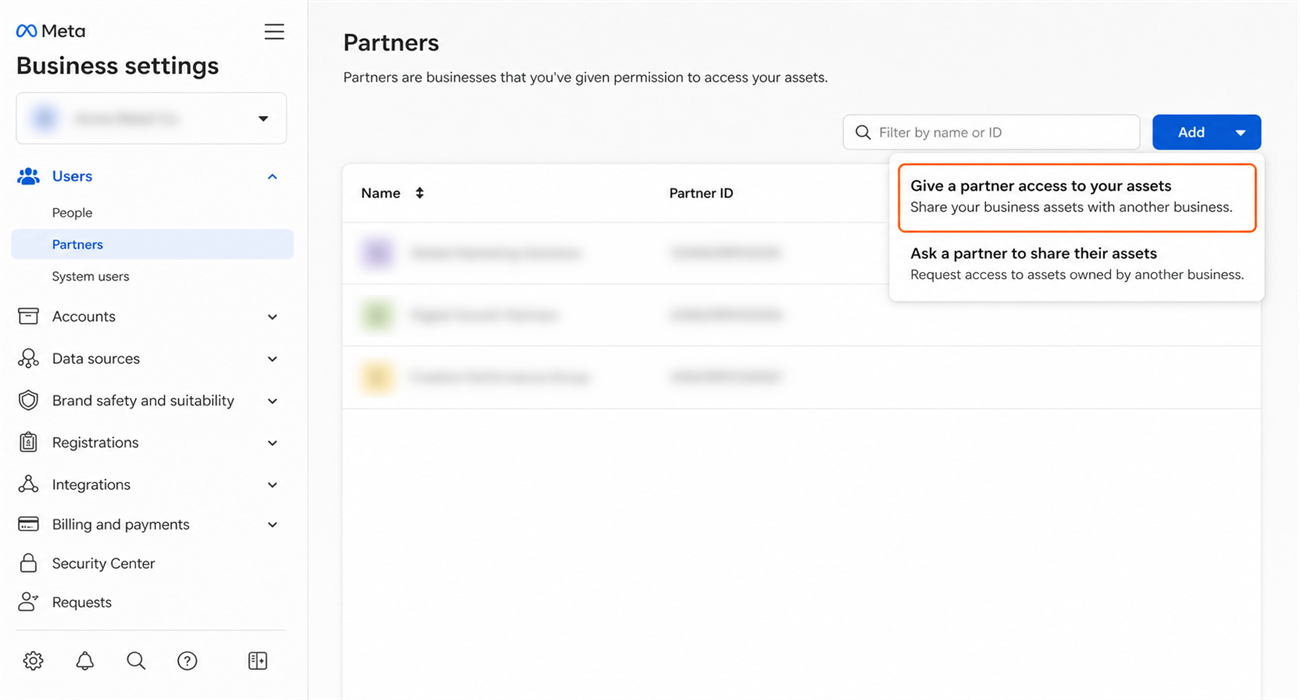Viewport: 1300px width, 700px height.
Task: Open People under Users
Action: click(72, 213)
